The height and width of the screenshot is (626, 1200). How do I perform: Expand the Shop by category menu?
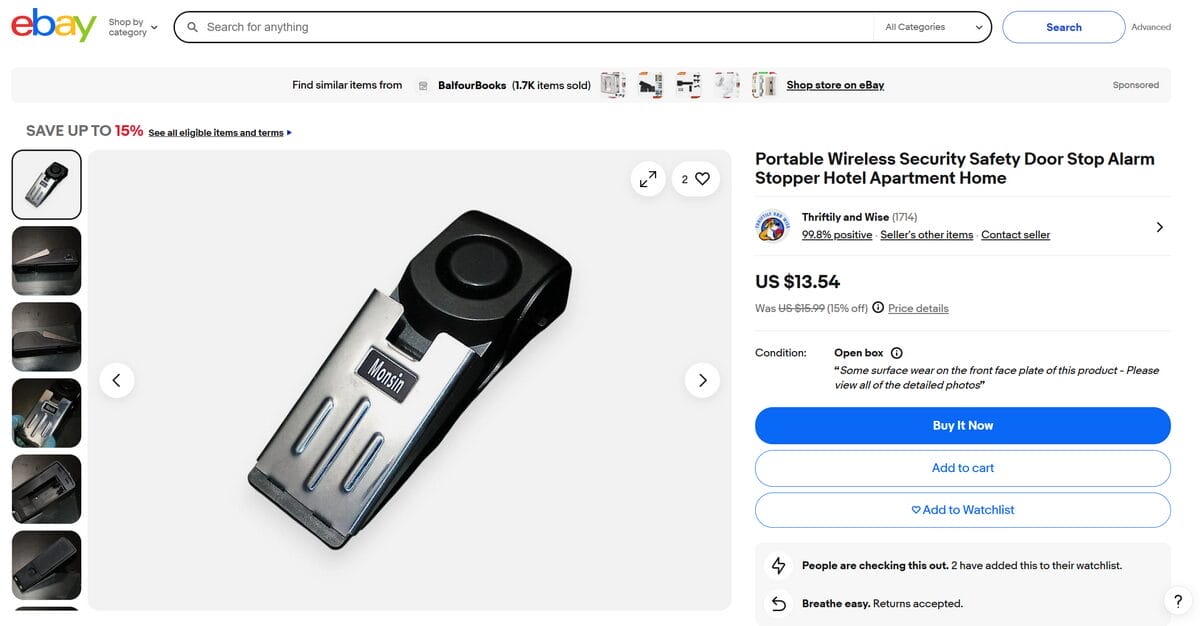(131, 27)
